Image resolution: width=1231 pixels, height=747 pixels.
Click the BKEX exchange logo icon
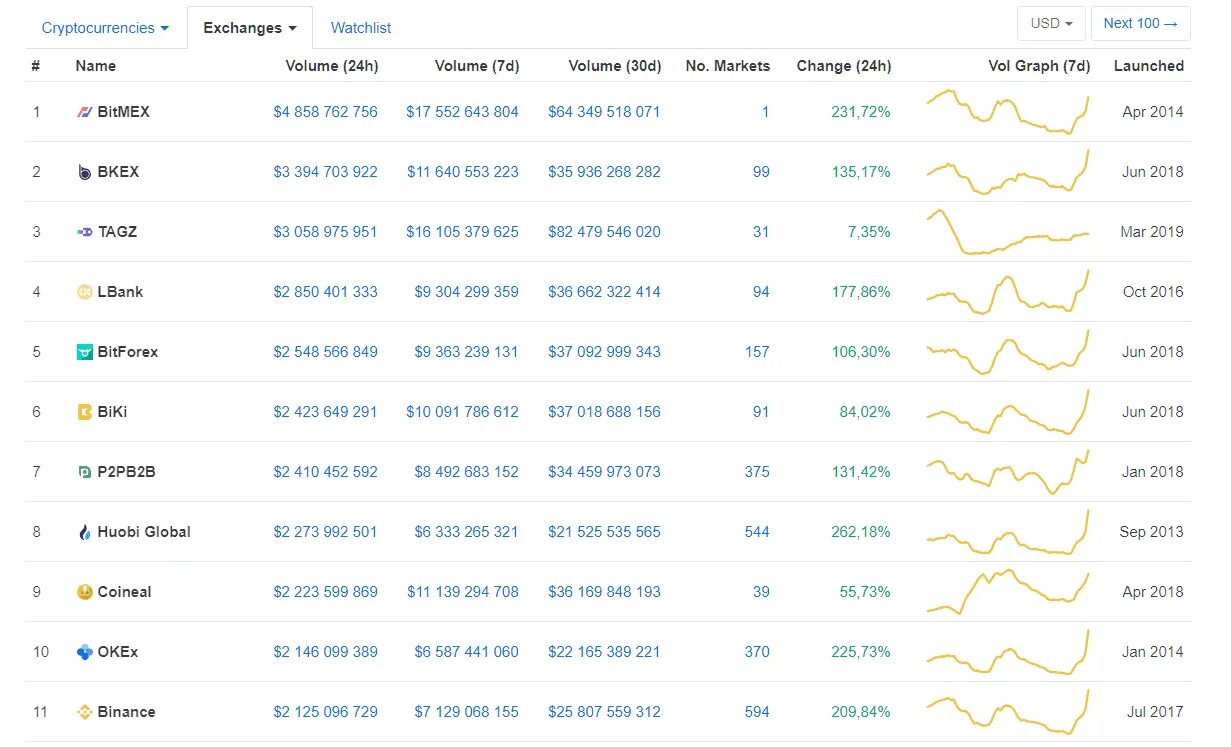pos(85,172)
